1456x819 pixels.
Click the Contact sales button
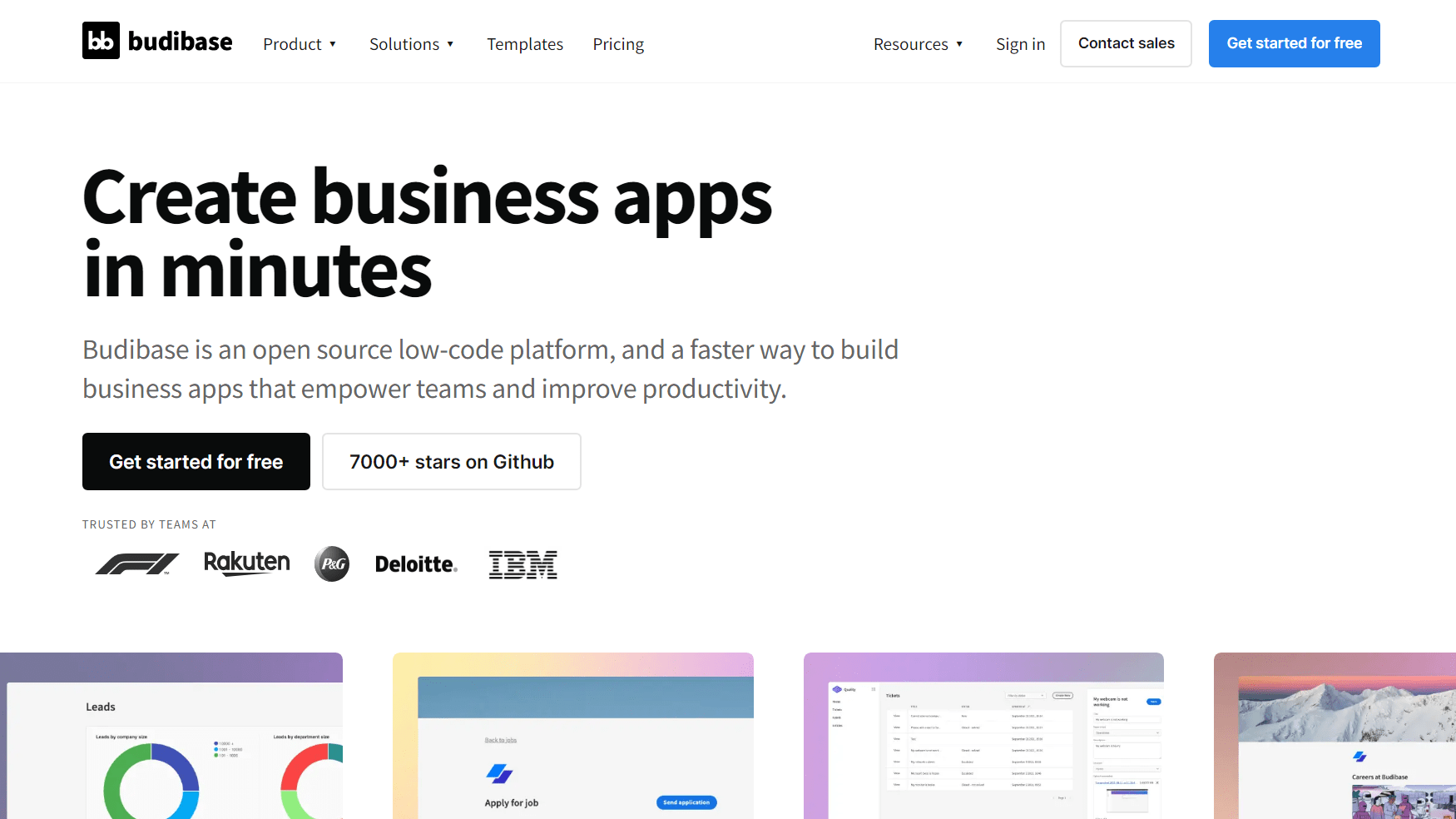tap(1126, 43)
